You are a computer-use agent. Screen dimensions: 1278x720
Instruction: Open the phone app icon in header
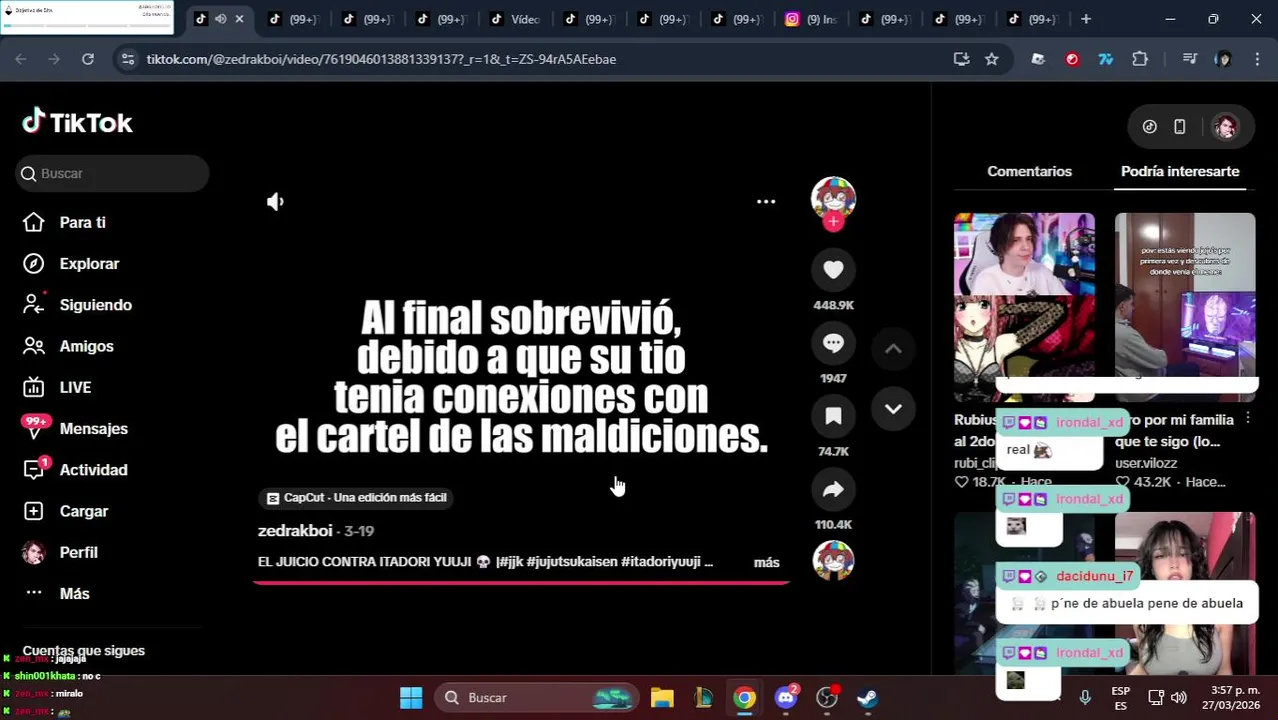(x=1179, y=127)
